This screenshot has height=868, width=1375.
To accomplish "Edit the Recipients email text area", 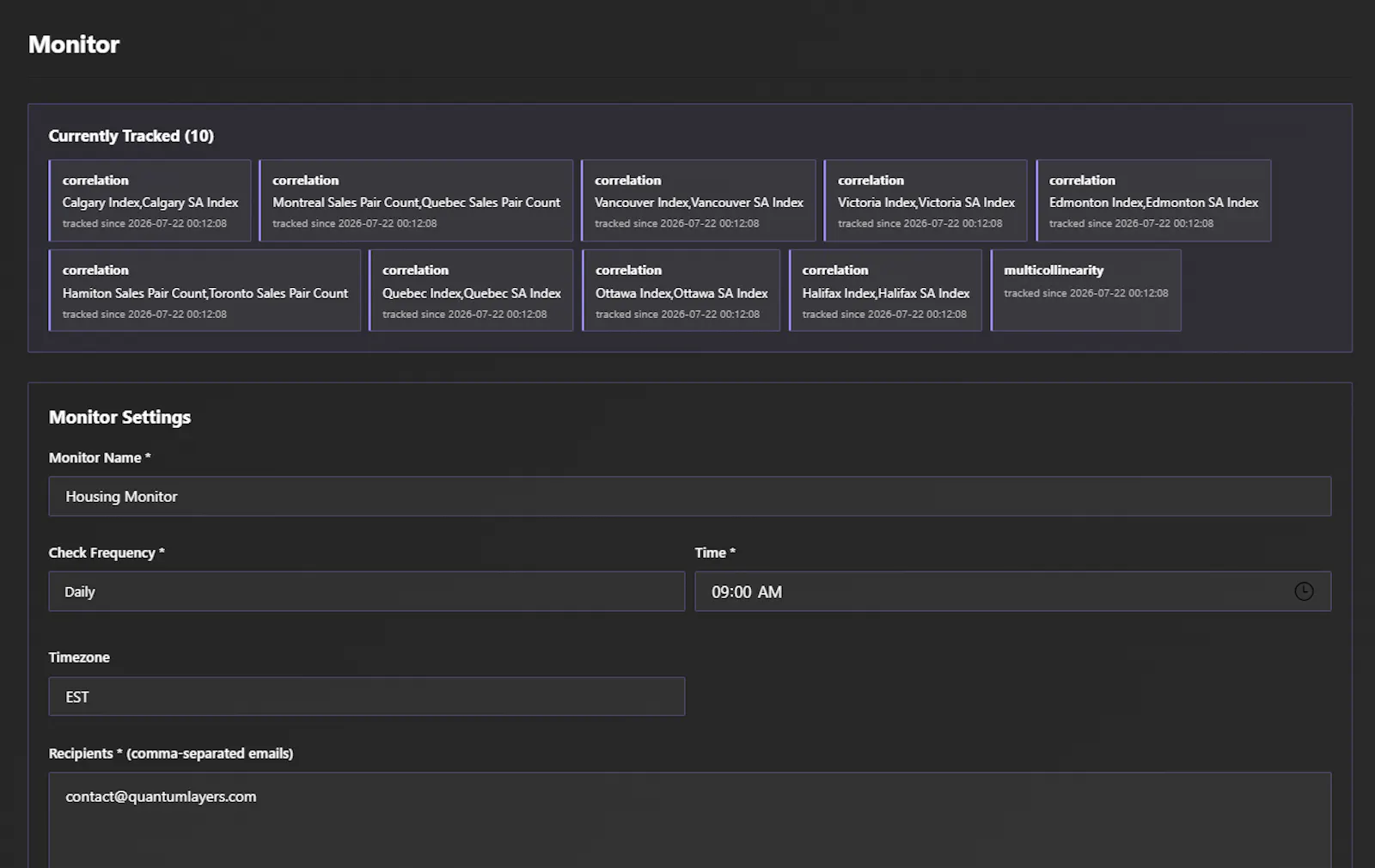I will (690, 821).
